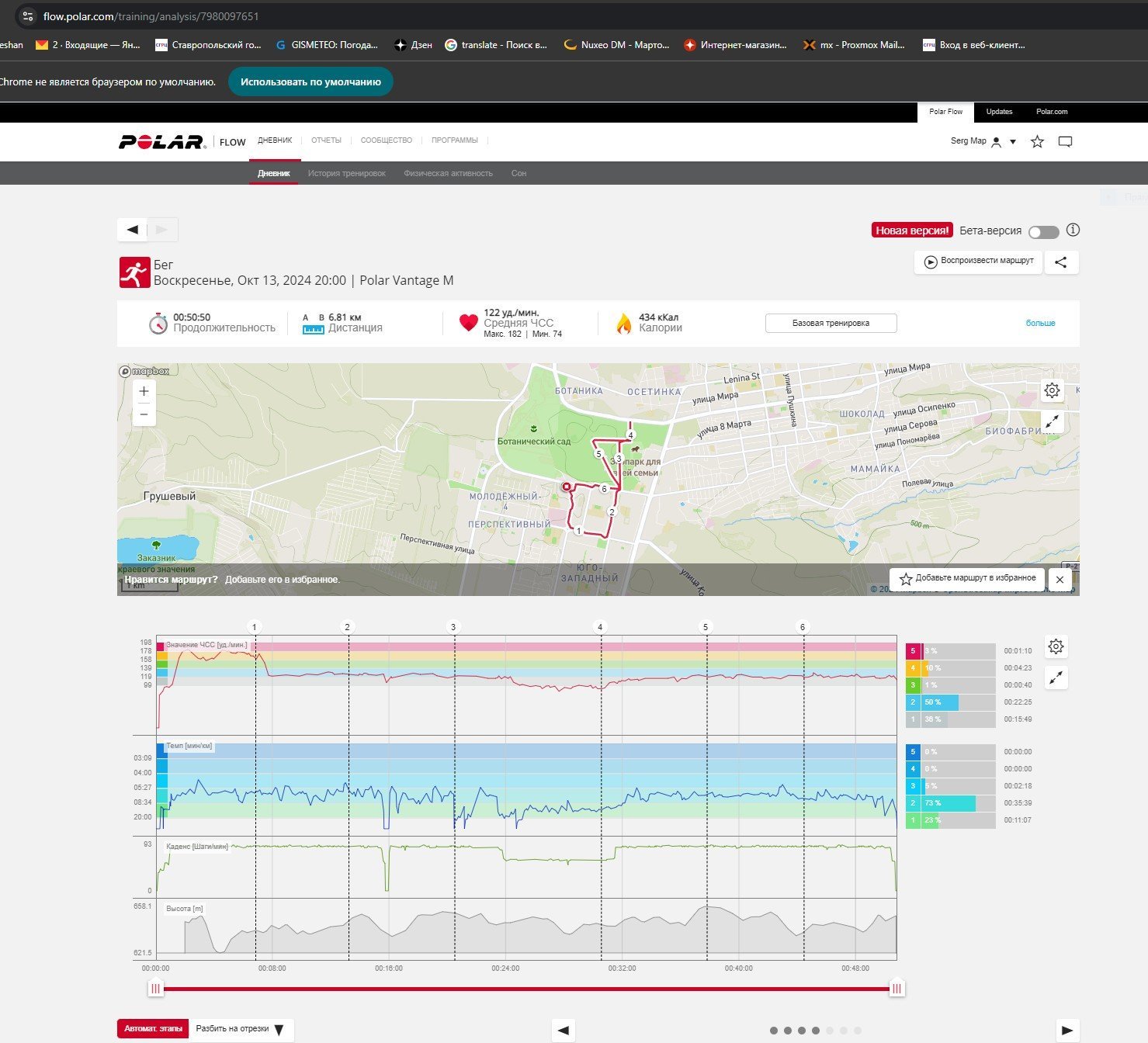The image size is (1148, 1043).
Task: Open the ДНЕВНИК menu
Action: 275,140
